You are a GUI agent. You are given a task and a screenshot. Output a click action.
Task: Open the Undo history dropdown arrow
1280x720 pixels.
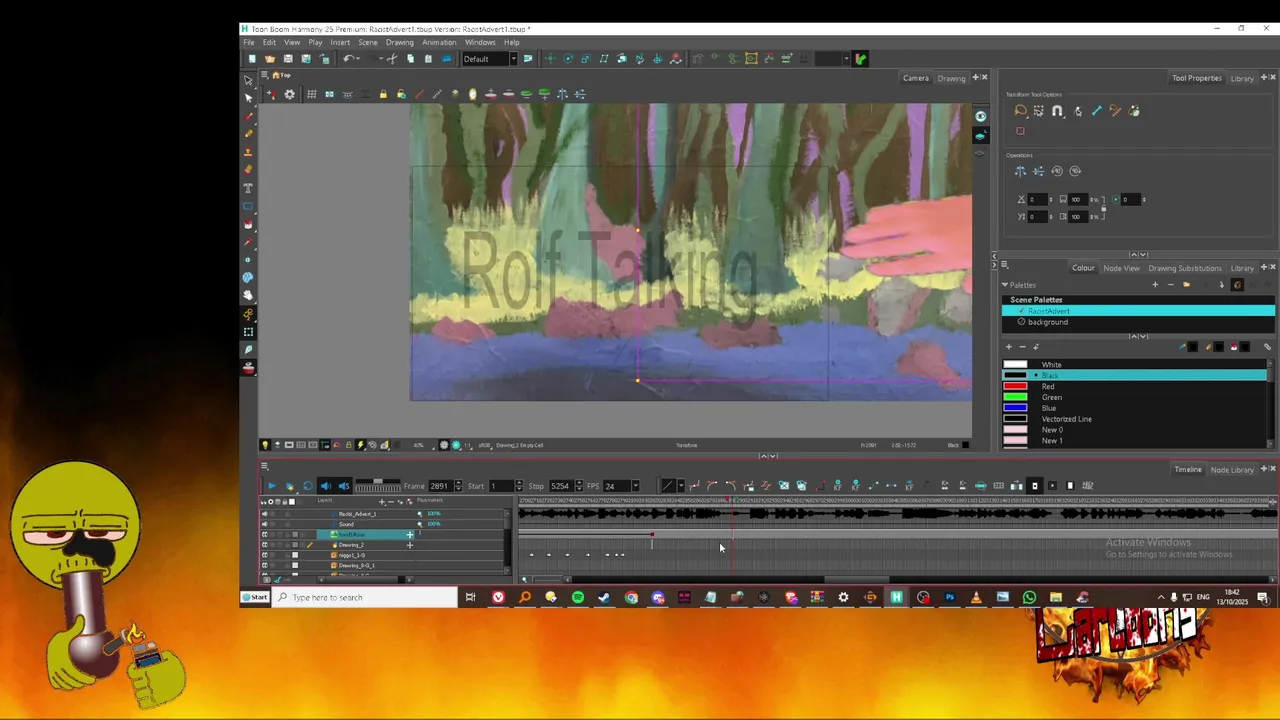pyautogui.click(x=358, y=59)
